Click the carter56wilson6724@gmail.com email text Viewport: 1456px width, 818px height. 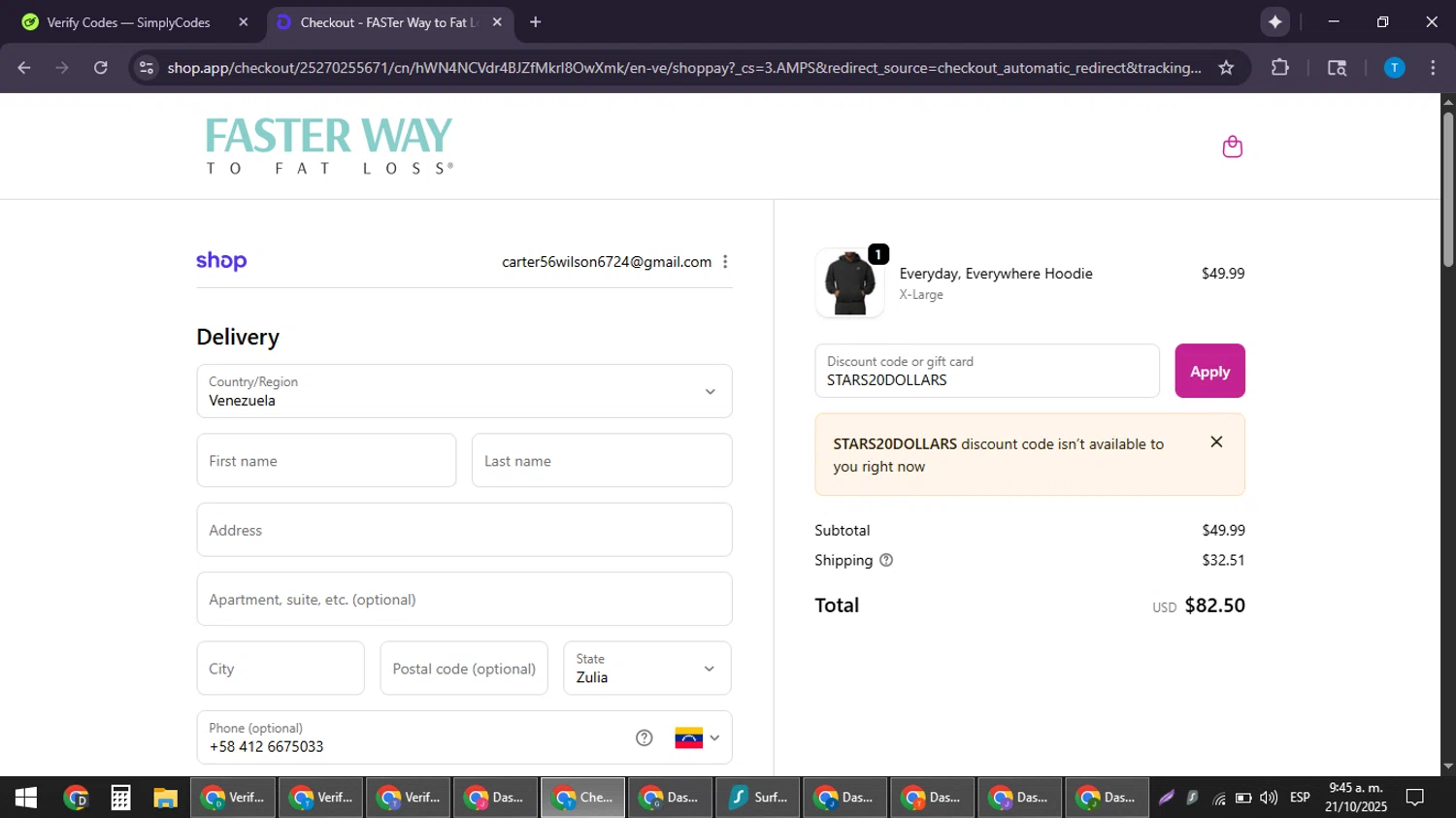(607, 262)
